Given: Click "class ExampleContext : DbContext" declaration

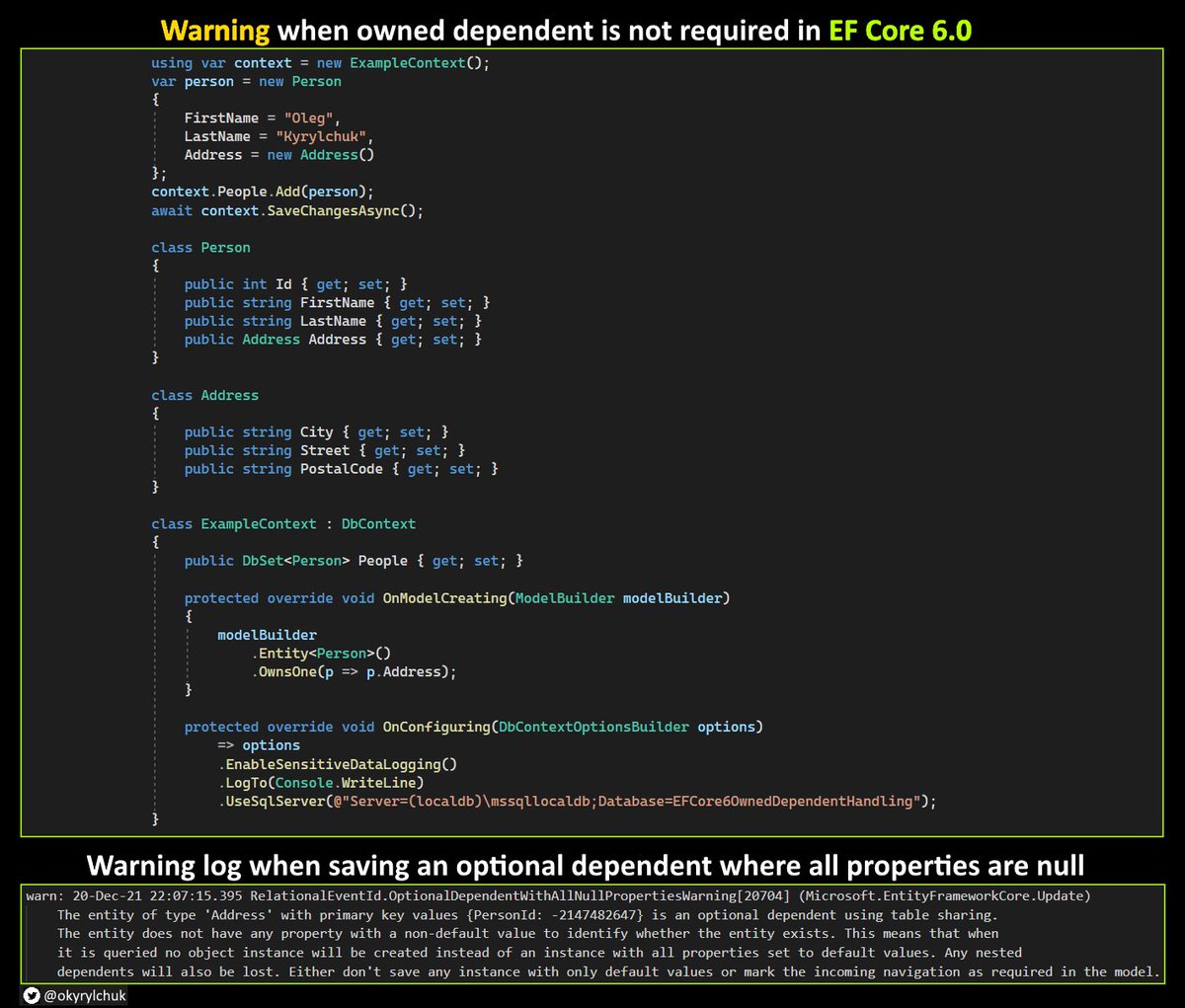Looking at the screenshot, I should [x=283, y=524].
